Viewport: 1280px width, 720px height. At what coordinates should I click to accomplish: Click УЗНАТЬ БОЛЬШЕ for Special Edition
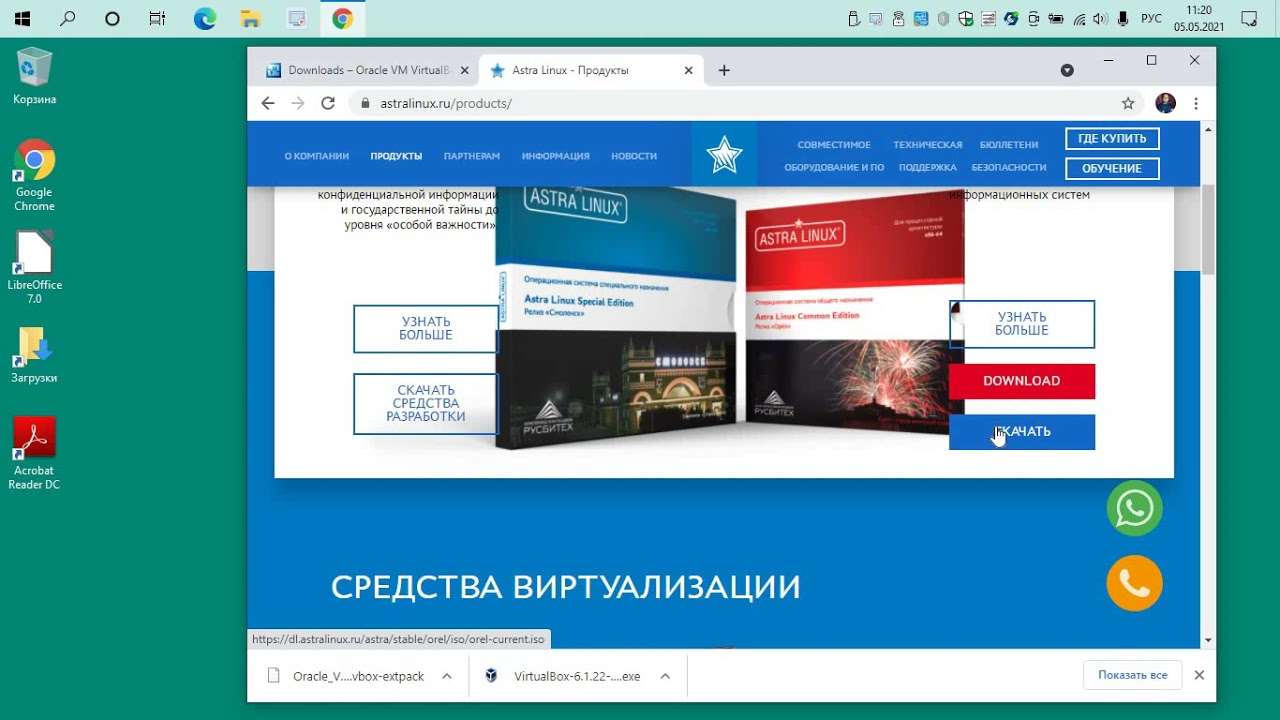coord(426,328)
